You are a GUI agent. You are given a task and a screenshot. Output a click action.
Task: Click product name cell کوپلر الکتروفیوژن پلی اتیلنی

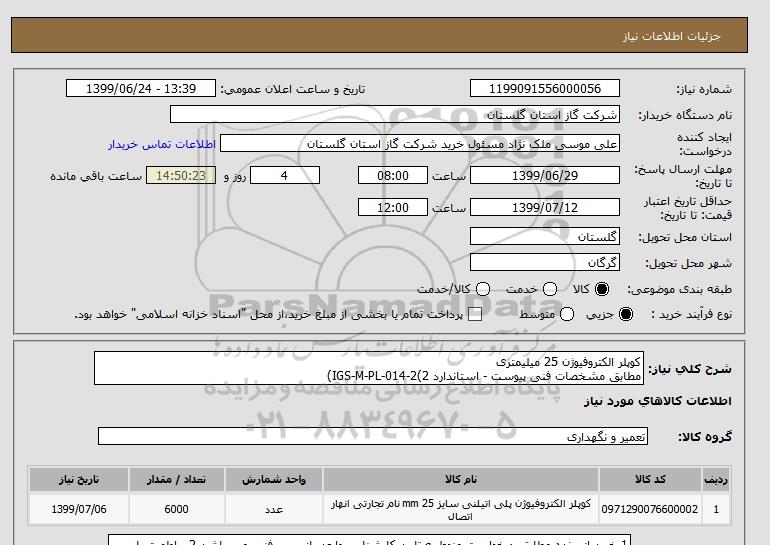click(x=461, y=510)
